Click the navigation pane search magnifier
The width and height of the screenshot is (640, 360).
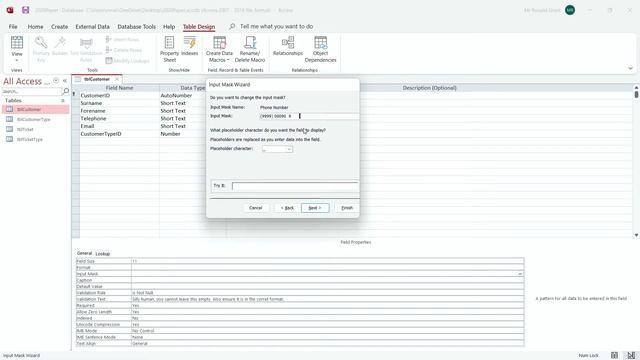click(65, 91)
